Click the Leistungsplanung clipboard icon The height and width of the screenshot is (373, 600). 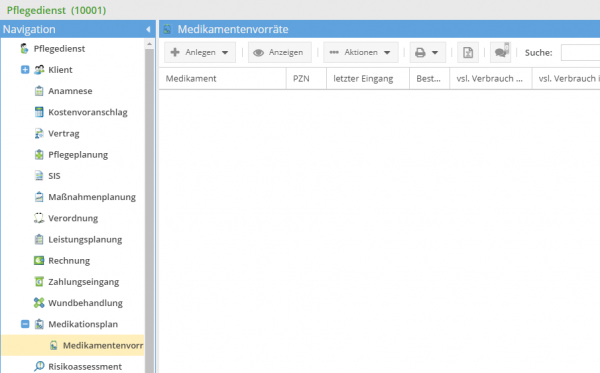(x=39, y=239)
